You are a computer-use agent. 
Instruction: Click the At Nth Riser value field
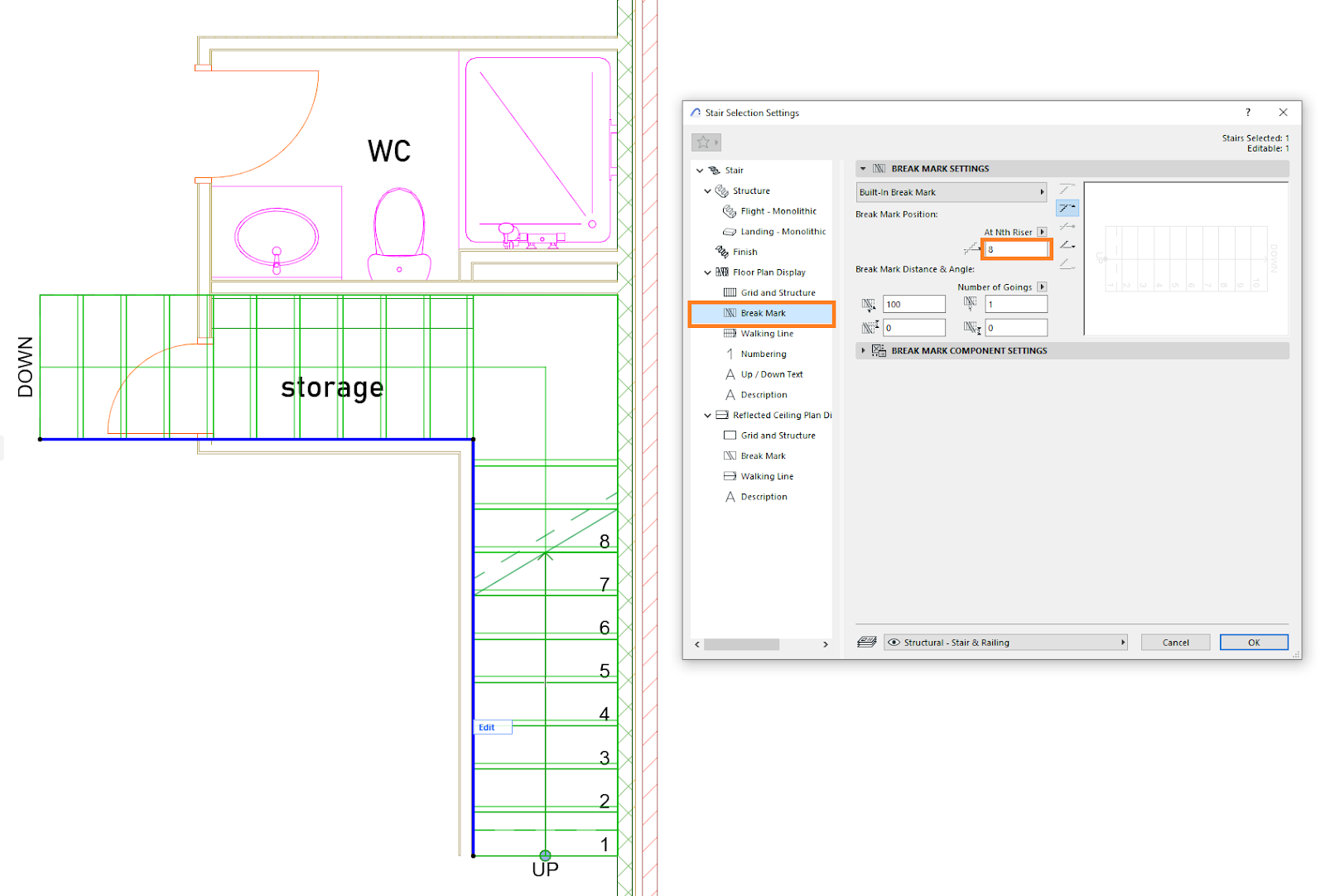[1016, 249]
